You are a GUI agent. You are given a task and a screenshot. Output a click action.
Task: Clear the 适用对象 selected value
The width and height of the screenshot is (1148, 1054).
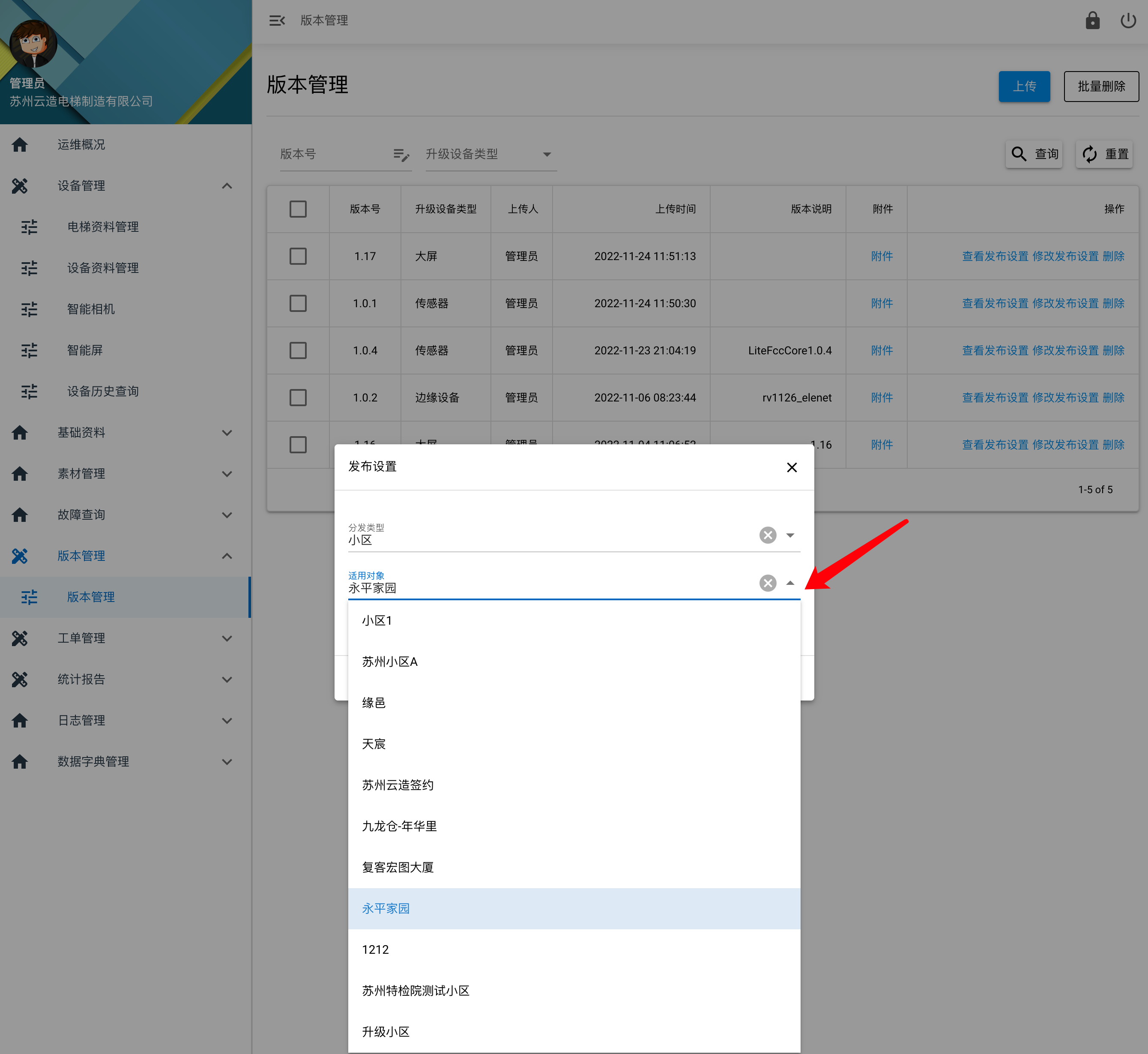pyautogui.click(x=768, y=583)
